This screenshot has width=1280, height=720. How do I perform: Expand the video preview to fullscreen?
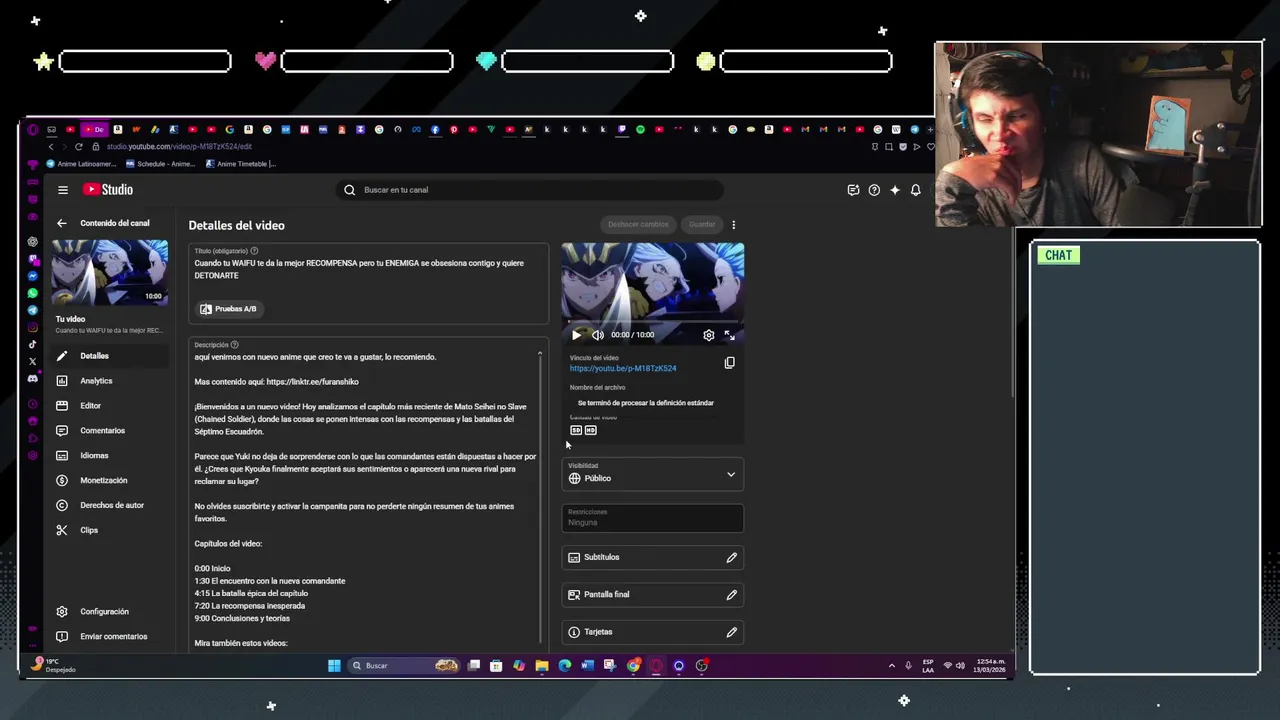(x=729, y=335)
